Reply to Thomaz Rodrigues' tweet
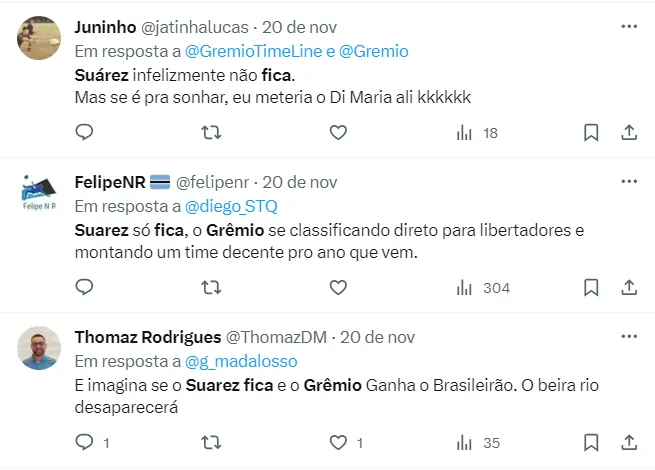 coord(85,442)
